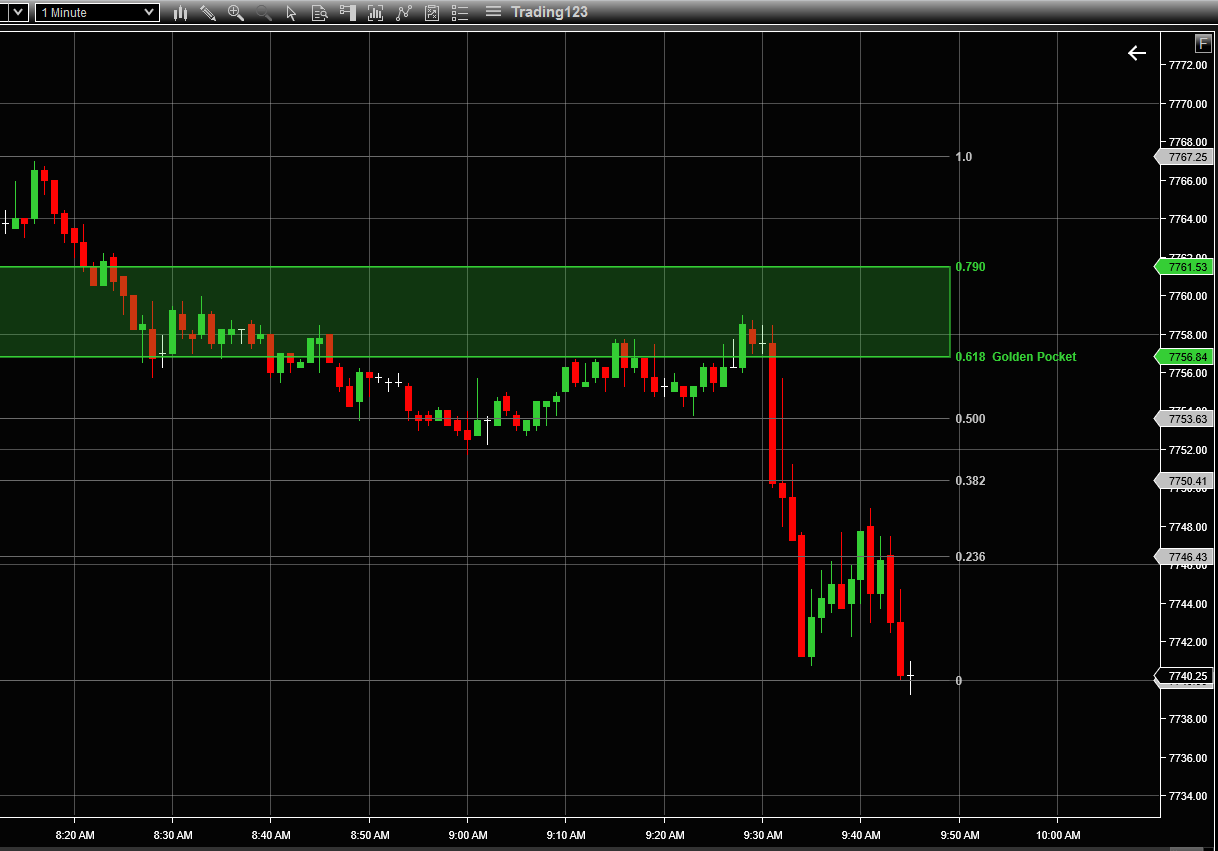
Task: Click the 7738.00 price axis label
Action: pyautogui.click(x=1188, y=719)
